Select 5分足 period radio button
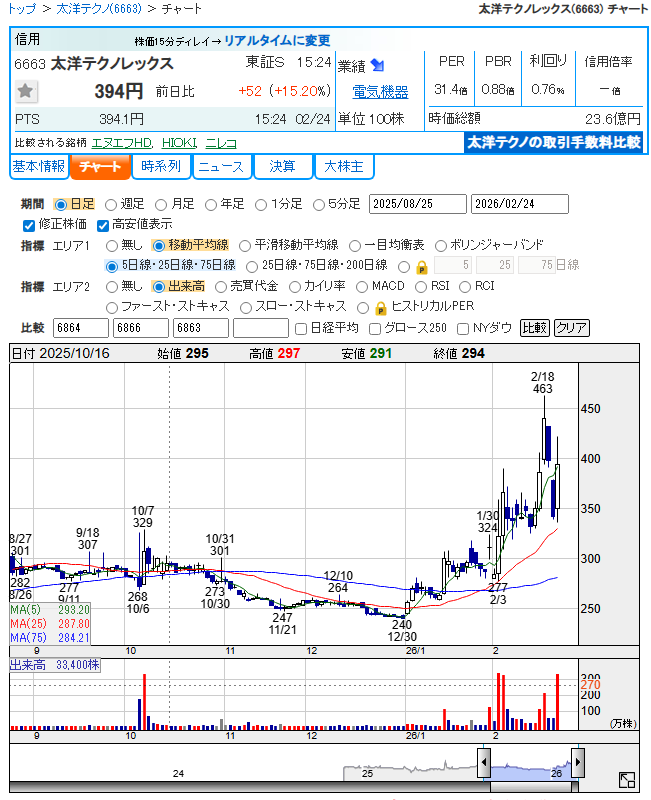 (319, 205)
